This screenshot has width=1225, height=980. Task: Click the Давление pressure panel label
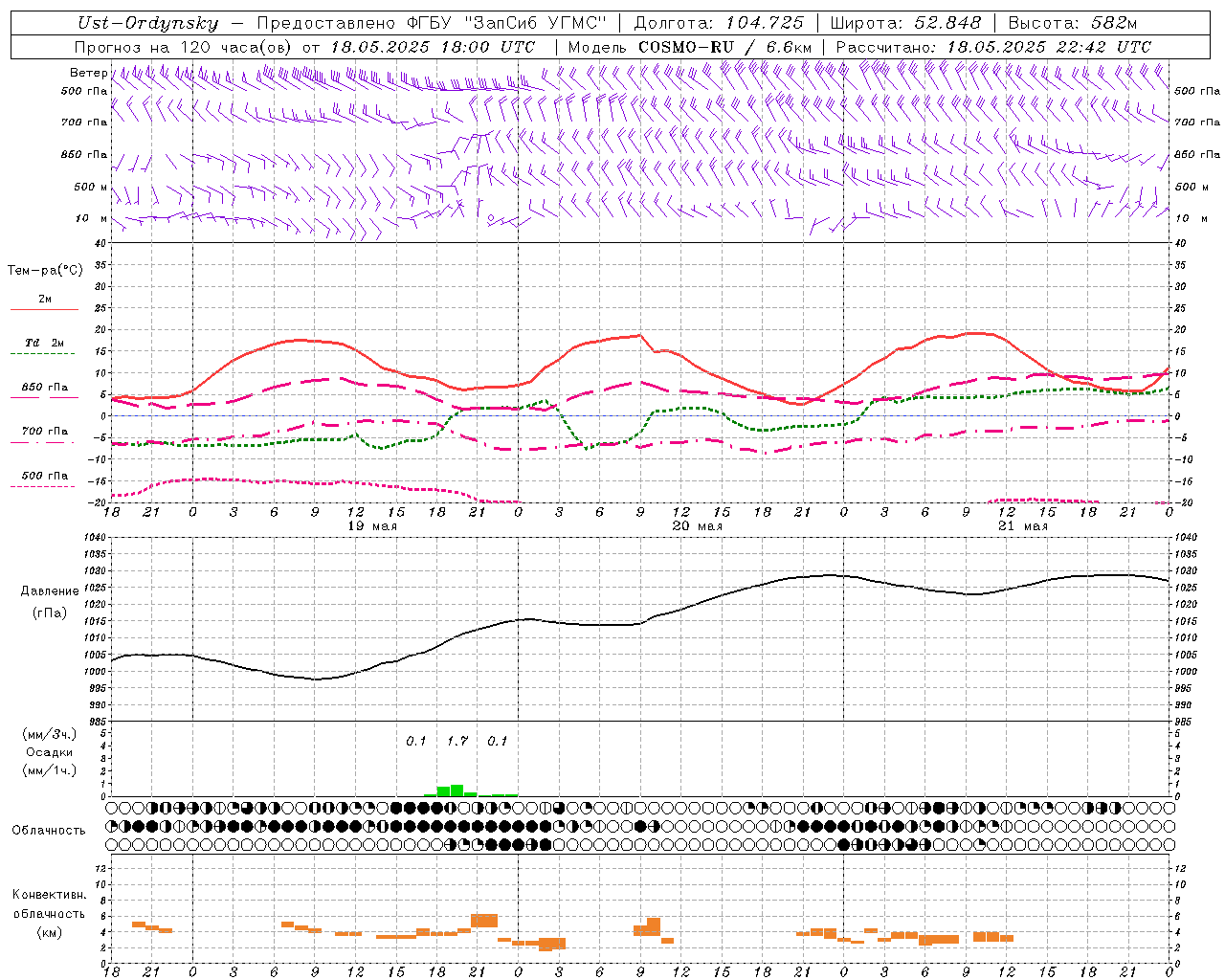50,591
